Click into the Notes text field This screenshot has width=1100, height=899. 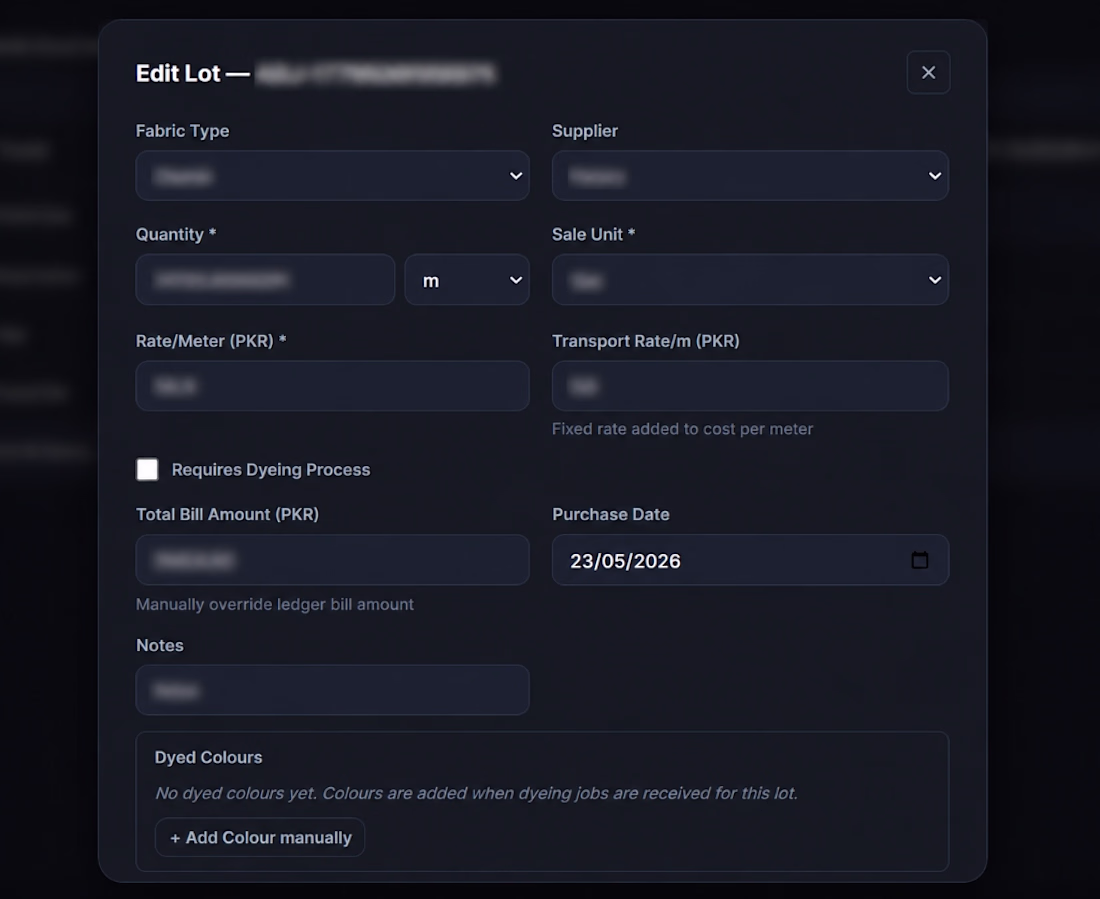(333, 690)
